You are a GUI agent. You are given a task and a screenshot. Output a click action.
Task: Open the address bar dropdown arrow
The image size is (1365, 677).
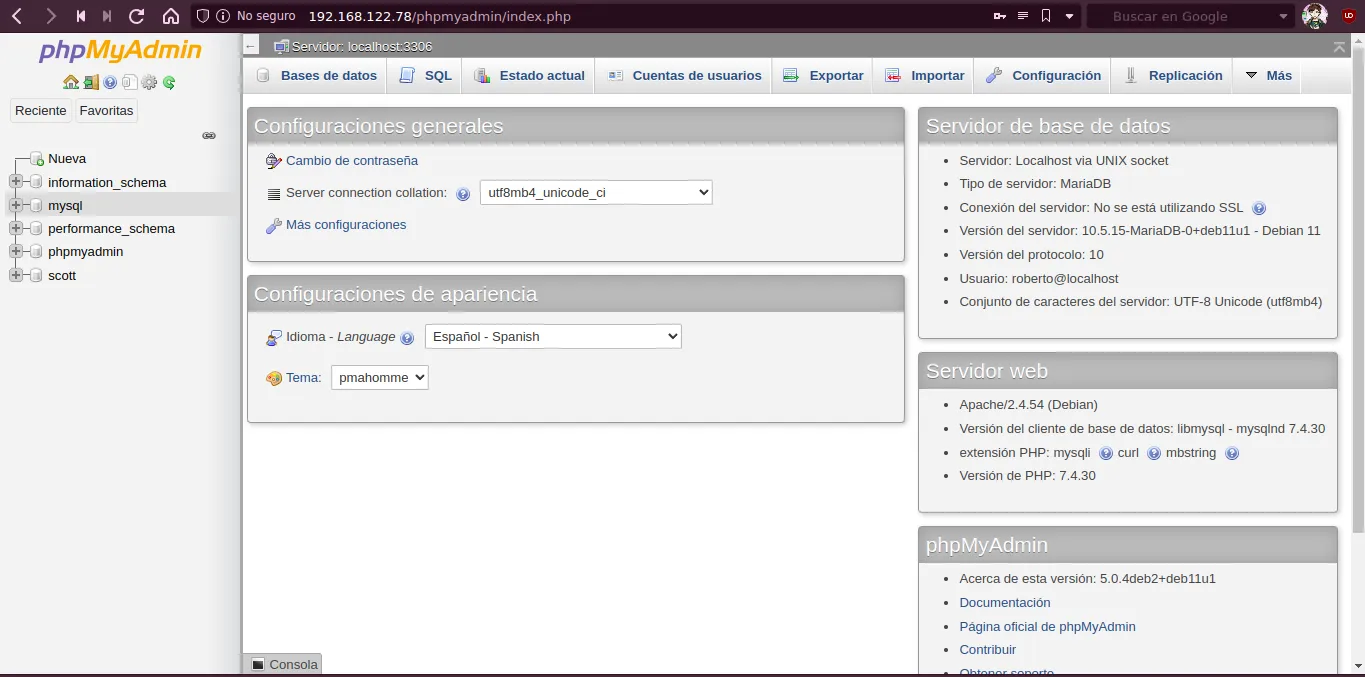(x=1070, y=16)
